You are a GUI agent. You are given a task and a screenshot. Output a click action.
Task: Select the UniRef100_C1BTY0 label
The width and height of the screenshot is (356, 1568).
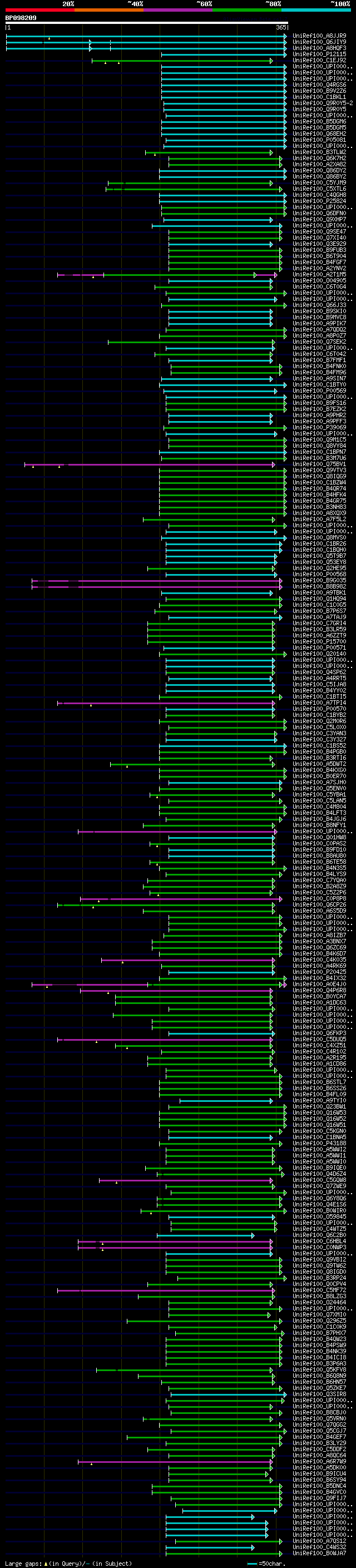point(319,385)
